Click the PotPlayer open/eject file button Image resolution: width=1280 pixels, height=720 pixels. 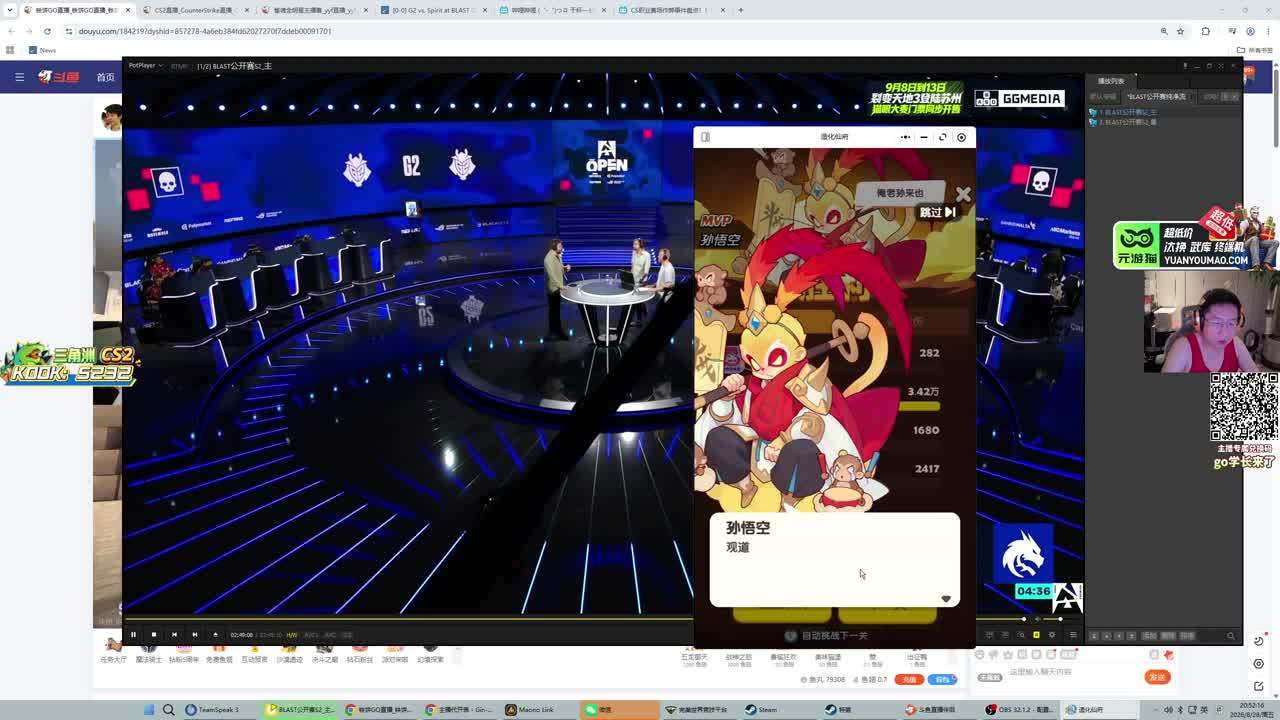point(215,634)
